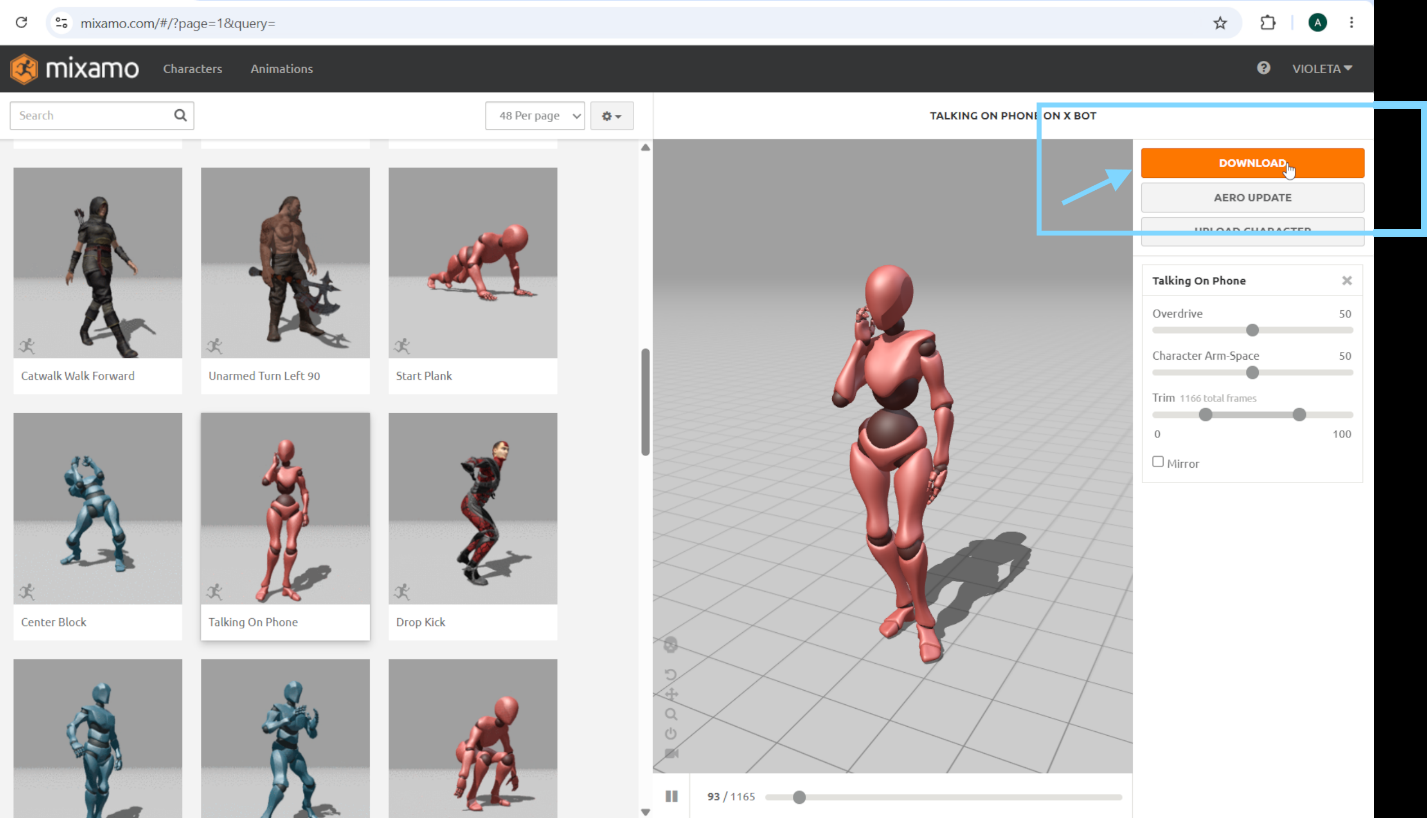
Task: Pause the animation playback
Action: 672,797
